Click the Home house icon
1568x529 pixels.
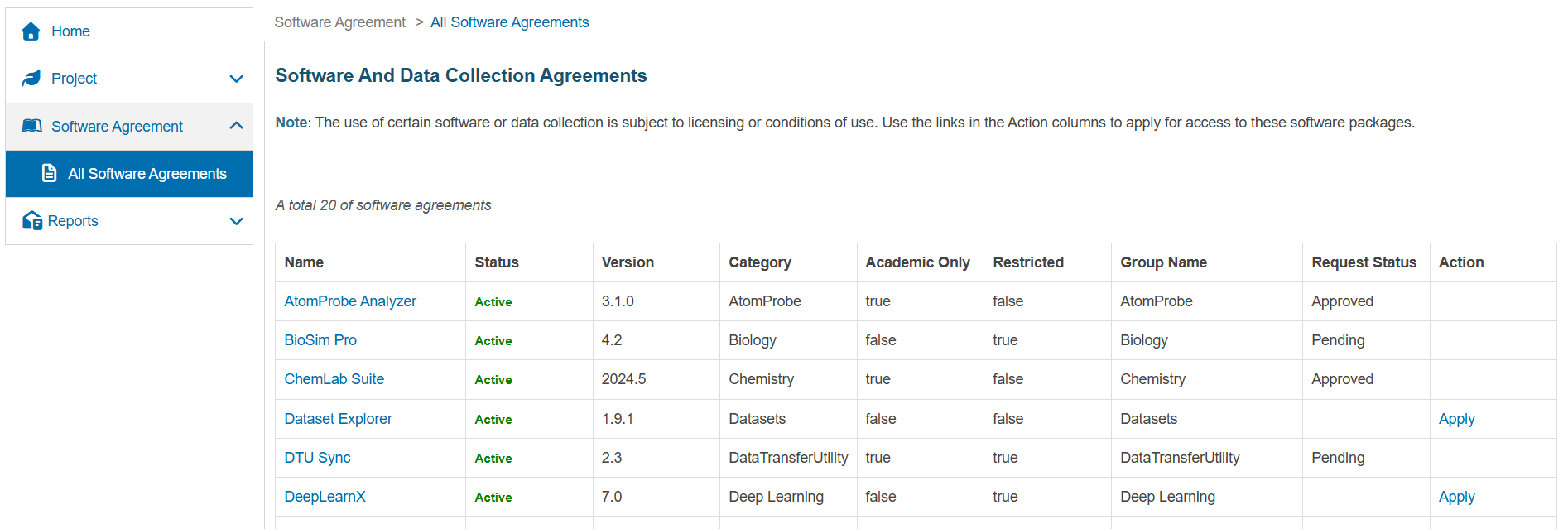31,31
